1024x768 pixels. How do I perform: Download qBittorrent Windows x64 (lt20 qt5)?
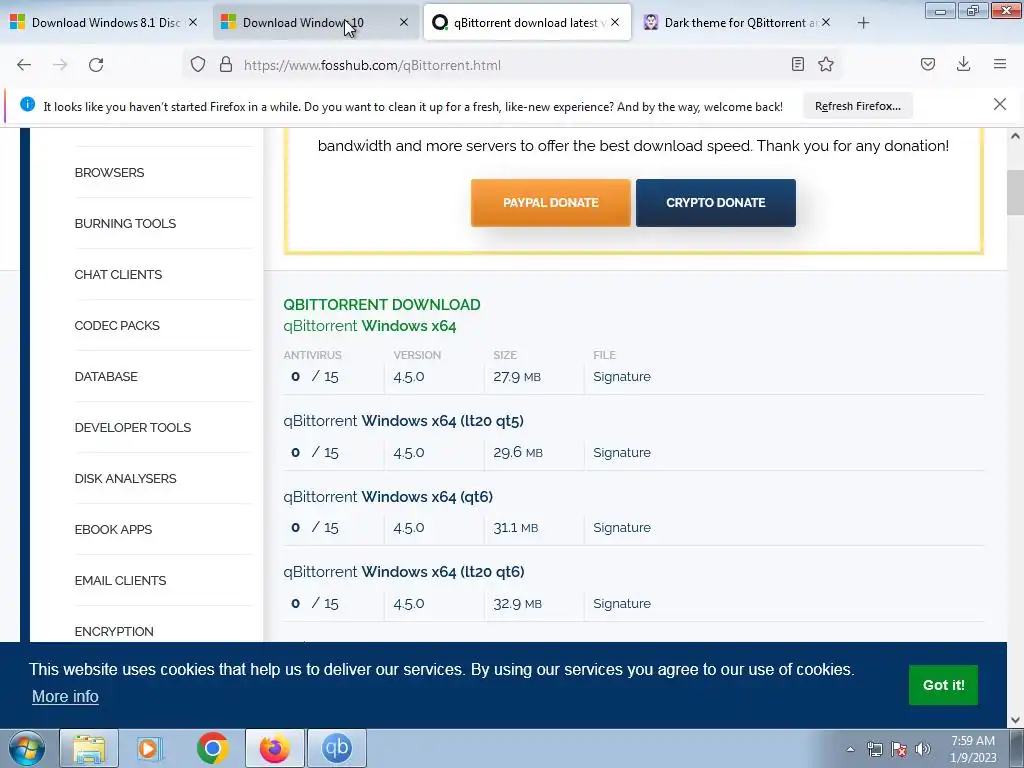point(404,421)
